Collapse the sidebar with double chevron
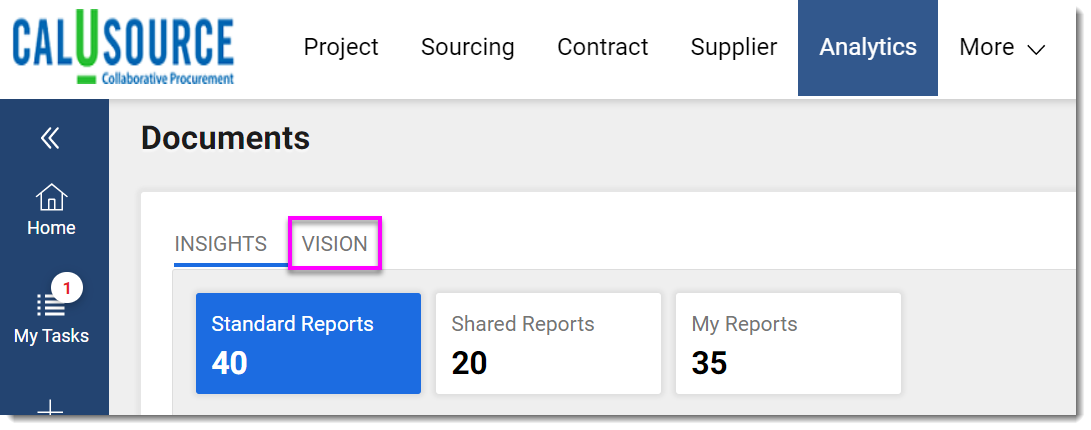The image size is (1091, 430). [x=51, y=138]
